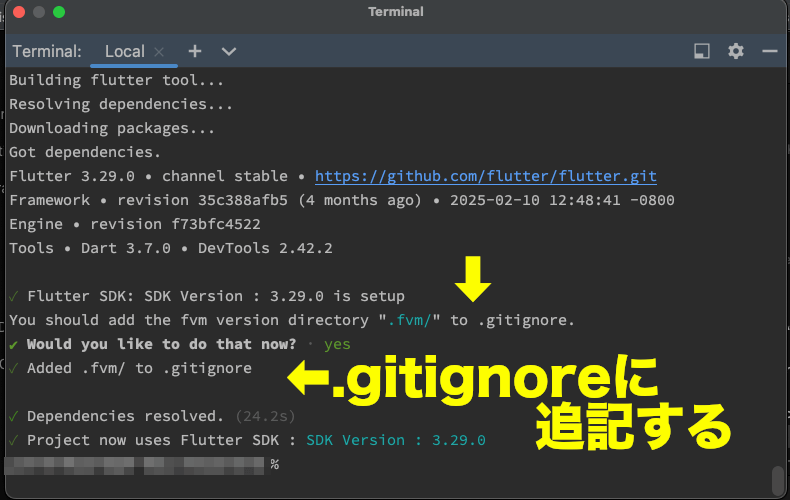Click the '2025-02-10 12:48:41 -0800' timestamp
The image size is (790, 500).
[562, 201]
